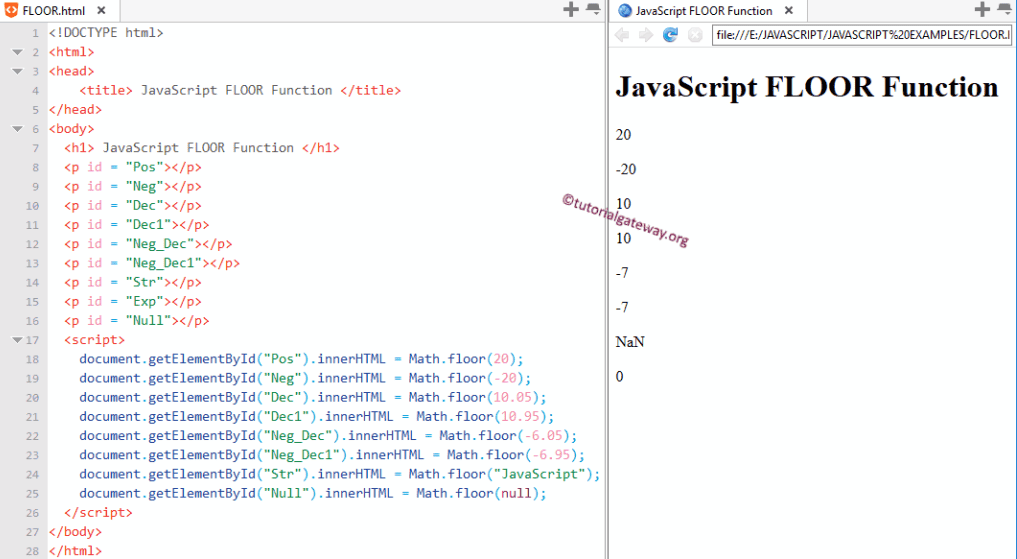Click the Math.floor(-6.95) code line
This screenshot has width=1017, height=559.
[x=332, y=455]
